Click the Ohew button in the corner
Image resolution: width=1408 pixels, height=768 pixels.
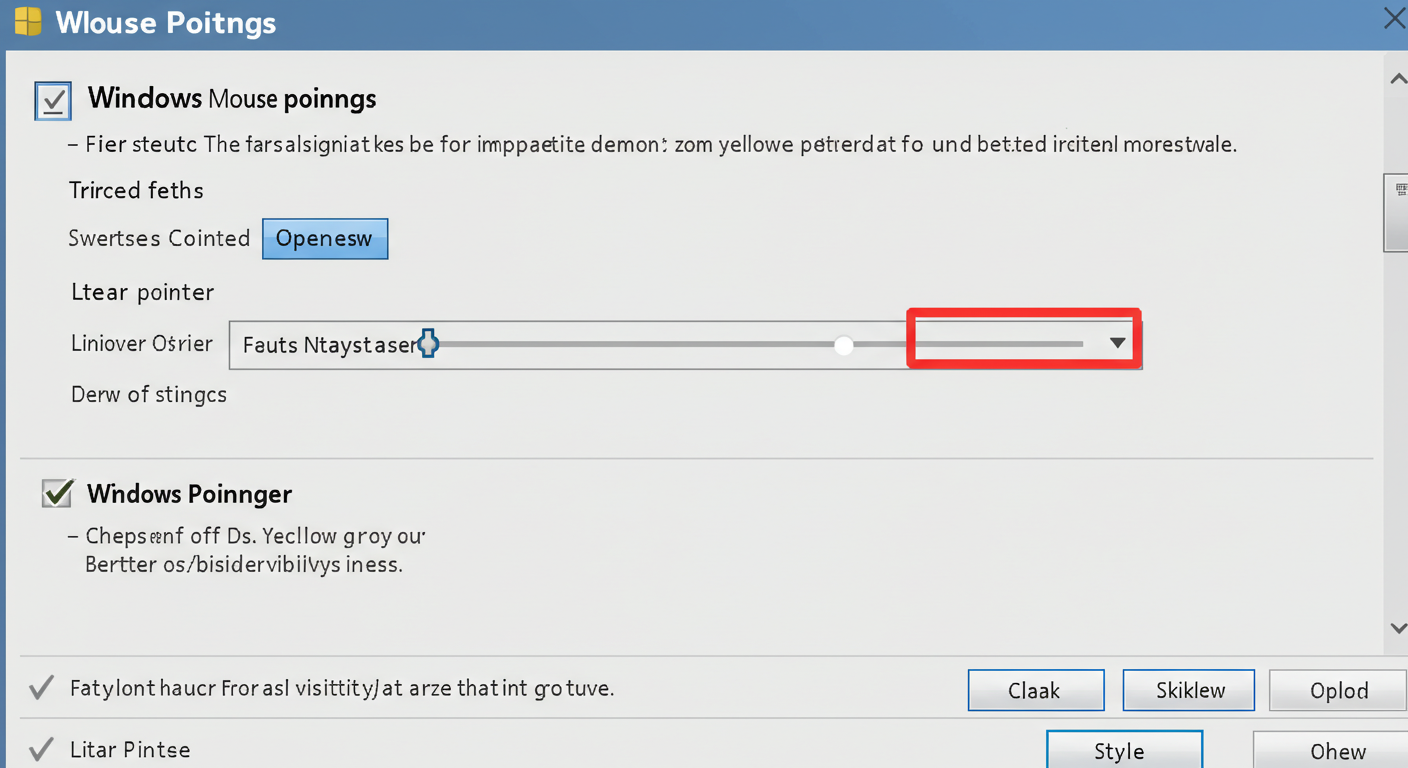(1337, 751)
